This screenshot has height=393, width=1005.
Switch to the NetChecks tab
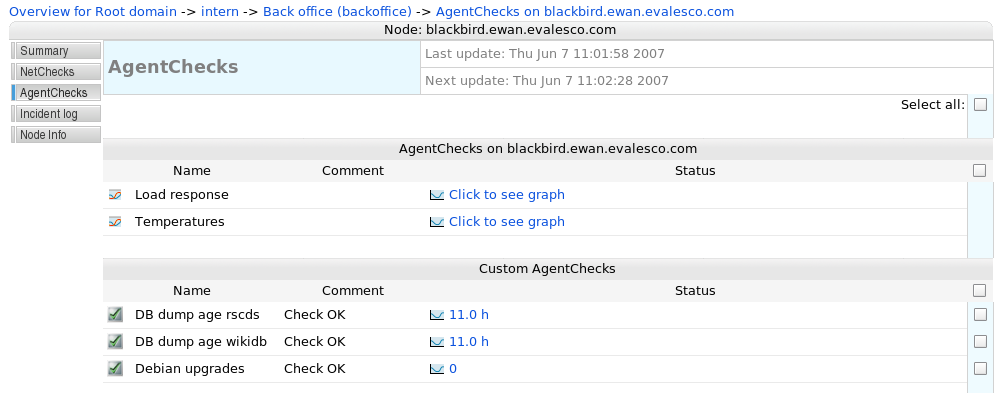click(x=56, y=72)
